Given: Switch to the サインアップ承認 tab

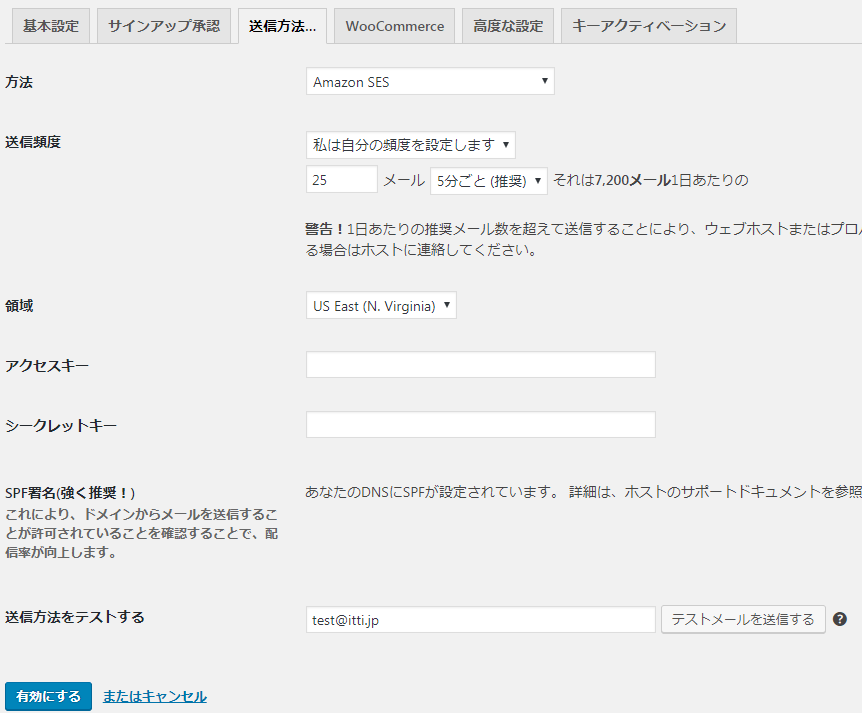Looking at the screenshot, I should tap(164, 26).
